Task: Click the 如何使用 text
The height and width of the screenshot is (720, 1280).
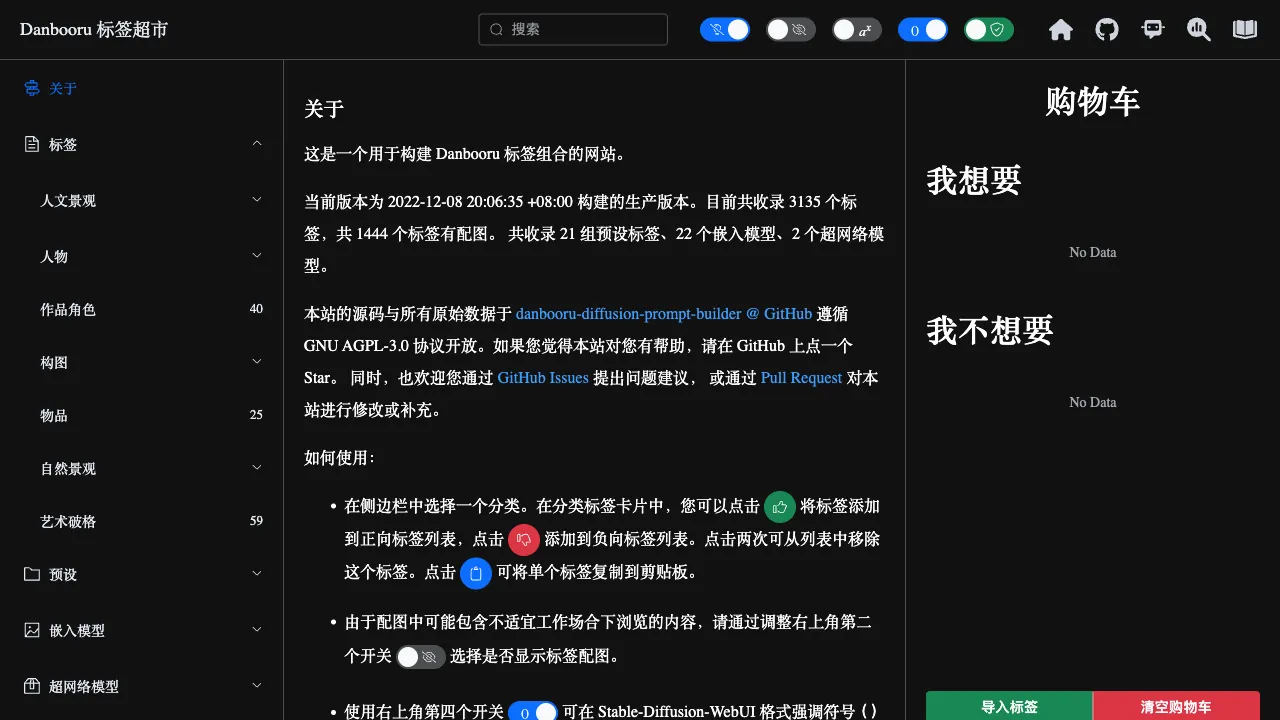Action: [x=339, y=458]
